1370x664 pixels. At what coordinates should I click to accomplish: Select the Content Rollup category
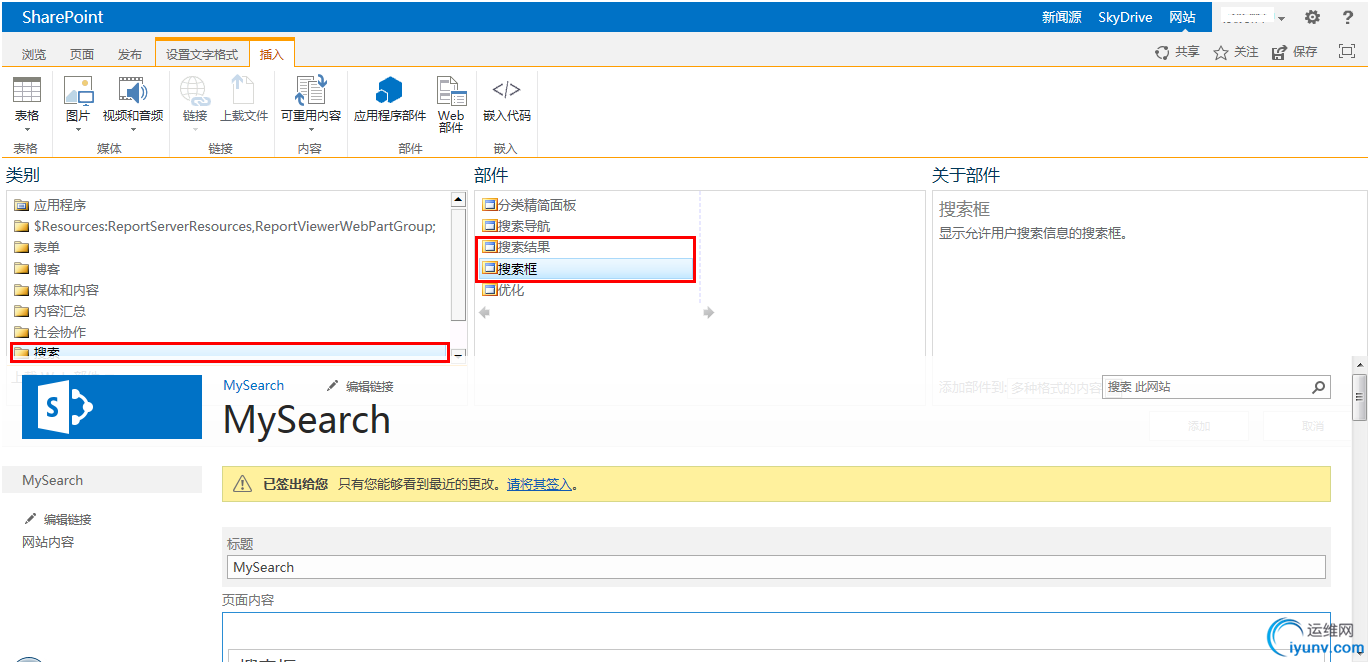(x=50, y=311)
